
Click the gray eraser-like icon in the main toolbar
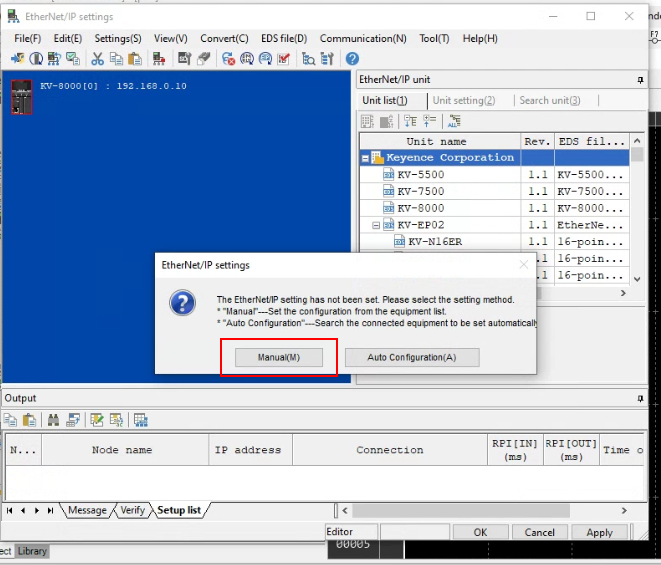(204, 59)
